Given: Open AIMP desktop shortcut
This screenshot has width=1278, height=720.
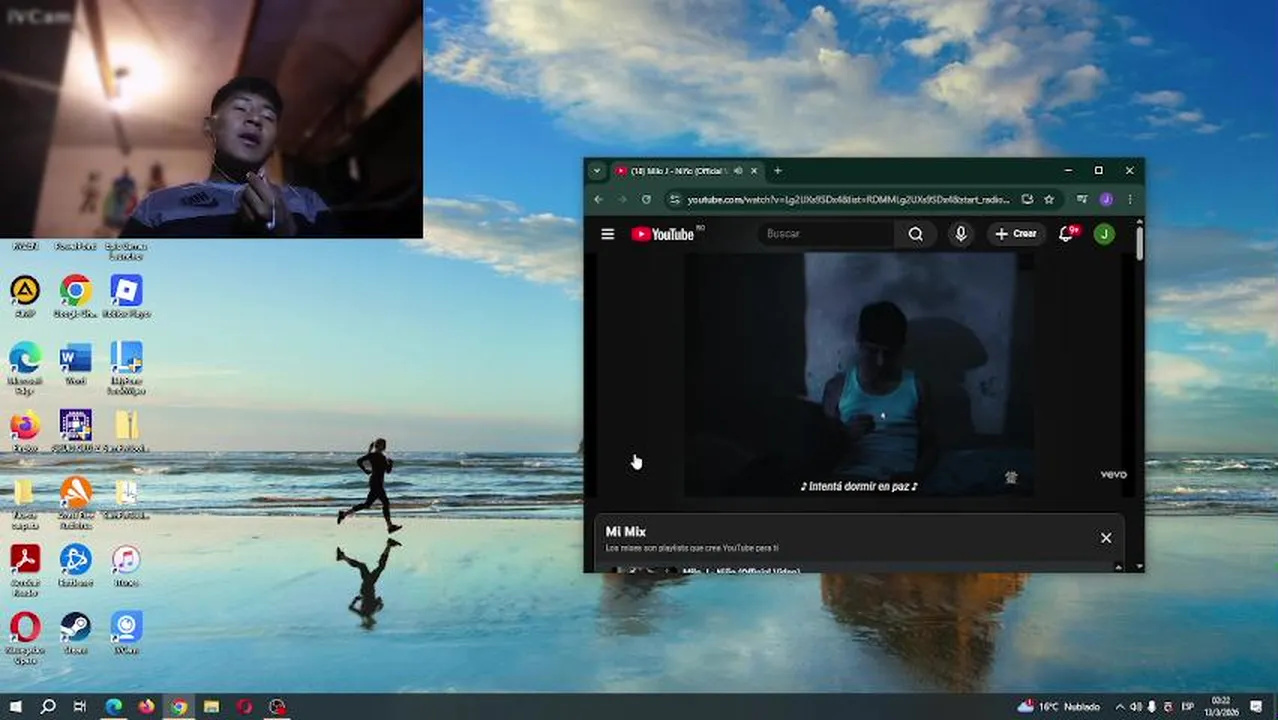Looking at the screenshot, I should click(x=25, y=296).
